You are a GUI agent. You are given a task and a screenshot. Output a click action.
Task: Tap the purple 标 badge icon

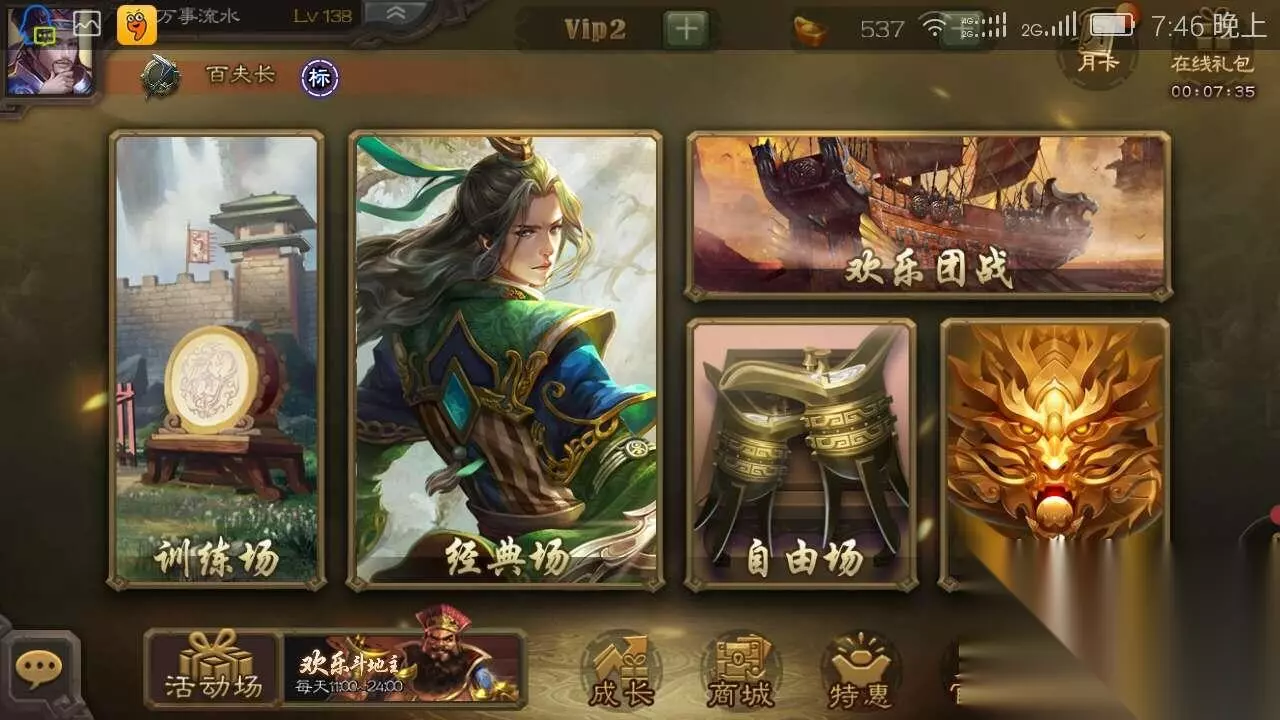coord(320,78)
